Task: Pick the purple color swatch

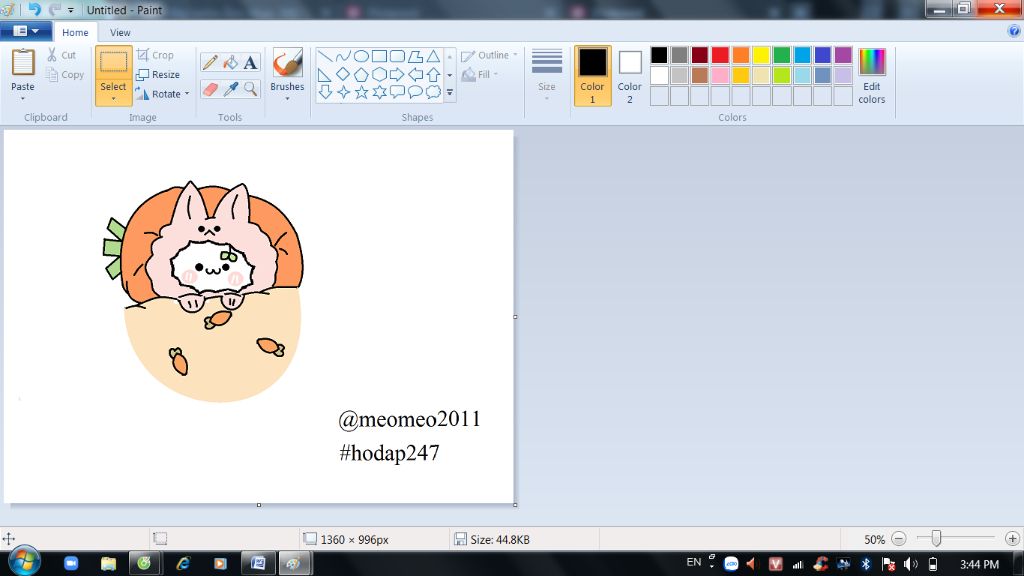Action: pyautogui.click(x=843, y=55)
